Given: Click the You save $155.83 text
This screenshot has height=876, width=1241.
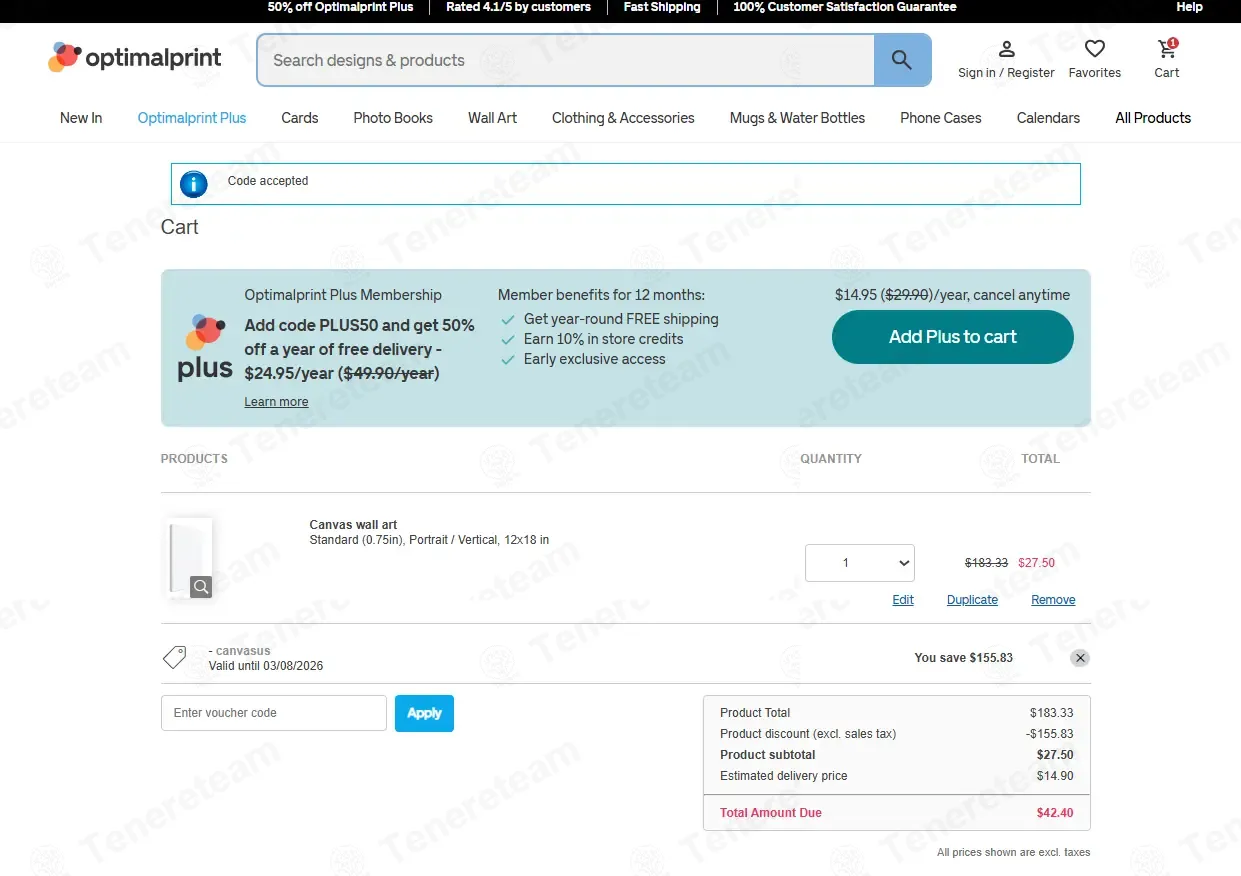Looking at the screenshot, I should (x=963, y=658).
